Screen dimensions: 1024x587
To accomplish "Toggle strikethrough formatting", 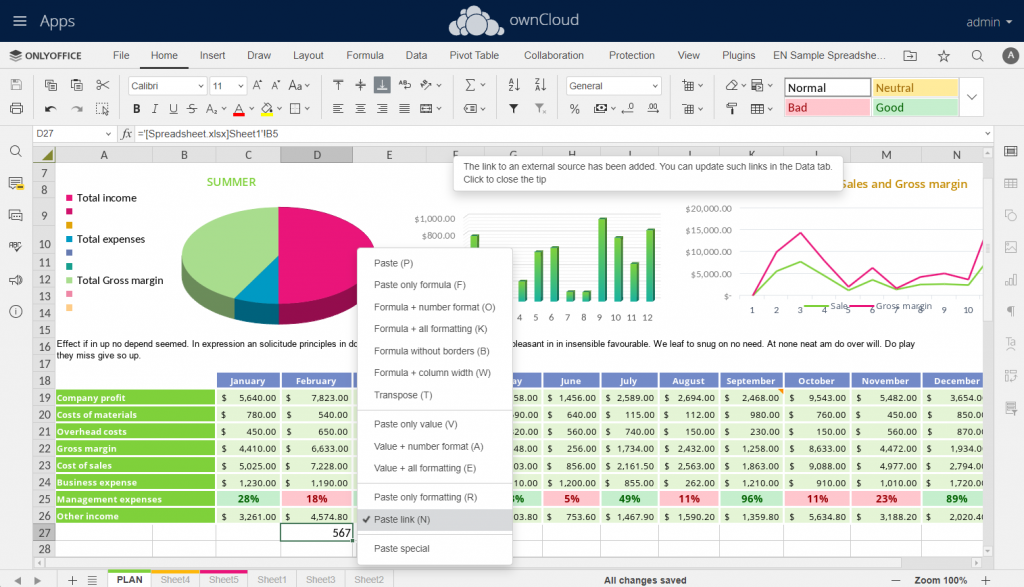I will coord(192,107).
